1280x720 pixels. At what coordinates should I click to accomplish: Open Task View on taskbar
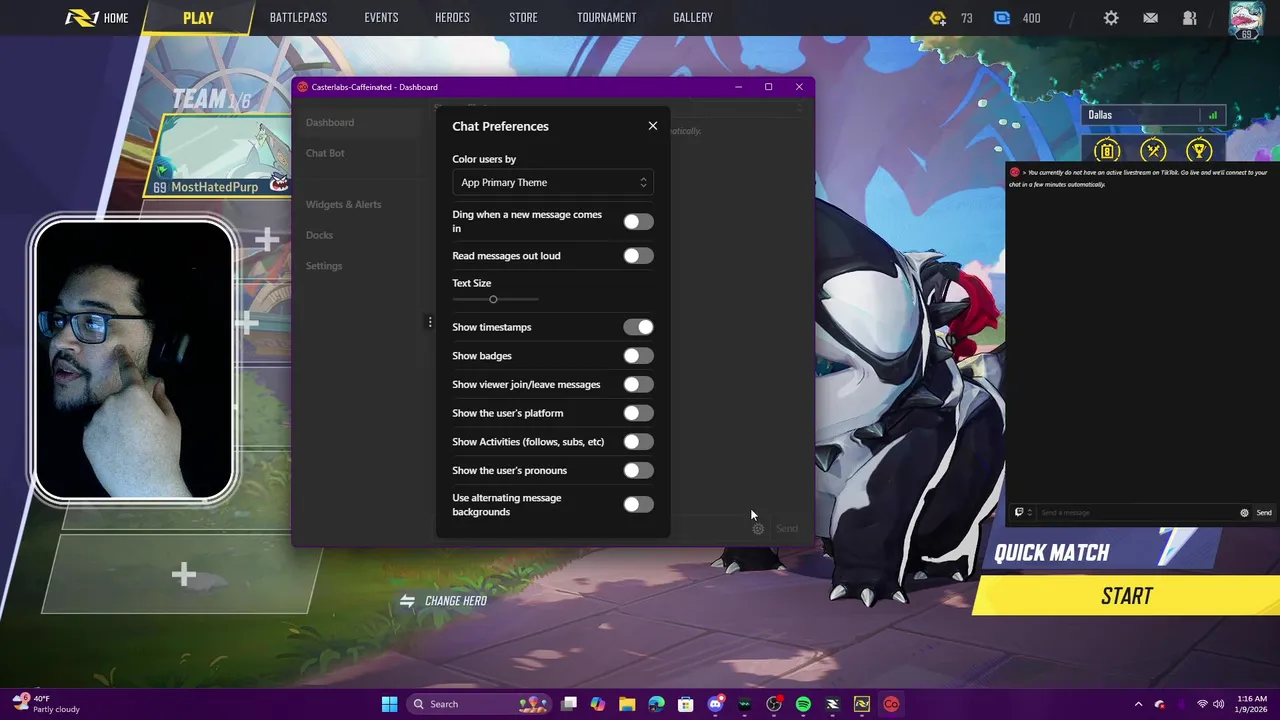pyautogui.click(x=569, y=704)
